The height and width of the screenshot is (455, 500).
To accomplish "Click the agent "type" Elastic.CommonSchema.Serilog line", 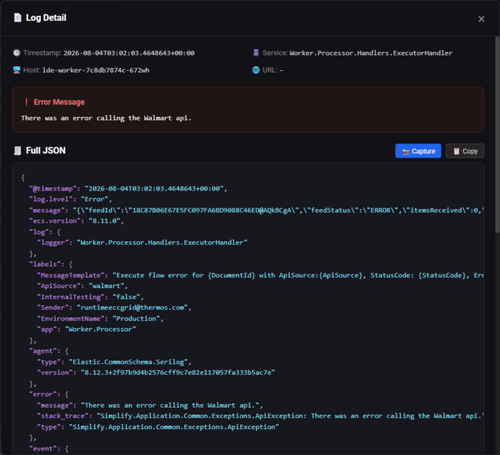I will click(114, 362).
